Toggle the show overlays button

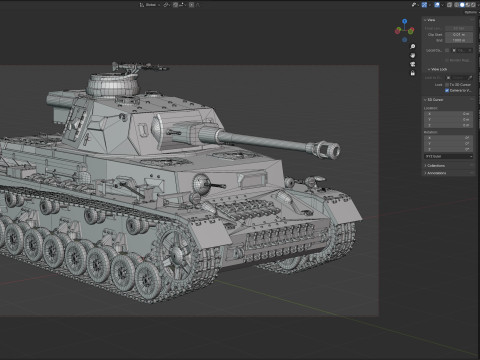pos(437,5)
